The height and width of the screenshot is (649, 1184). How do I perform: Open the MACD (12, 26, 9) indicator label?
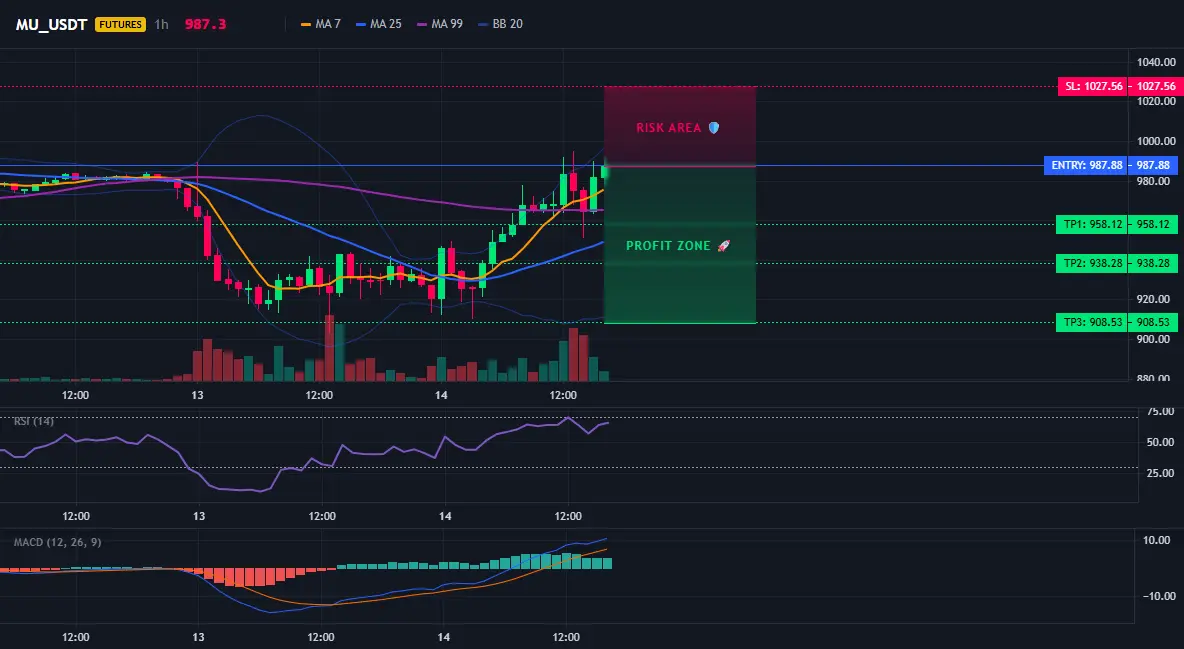pyautogui.click(x=57, y=542)
